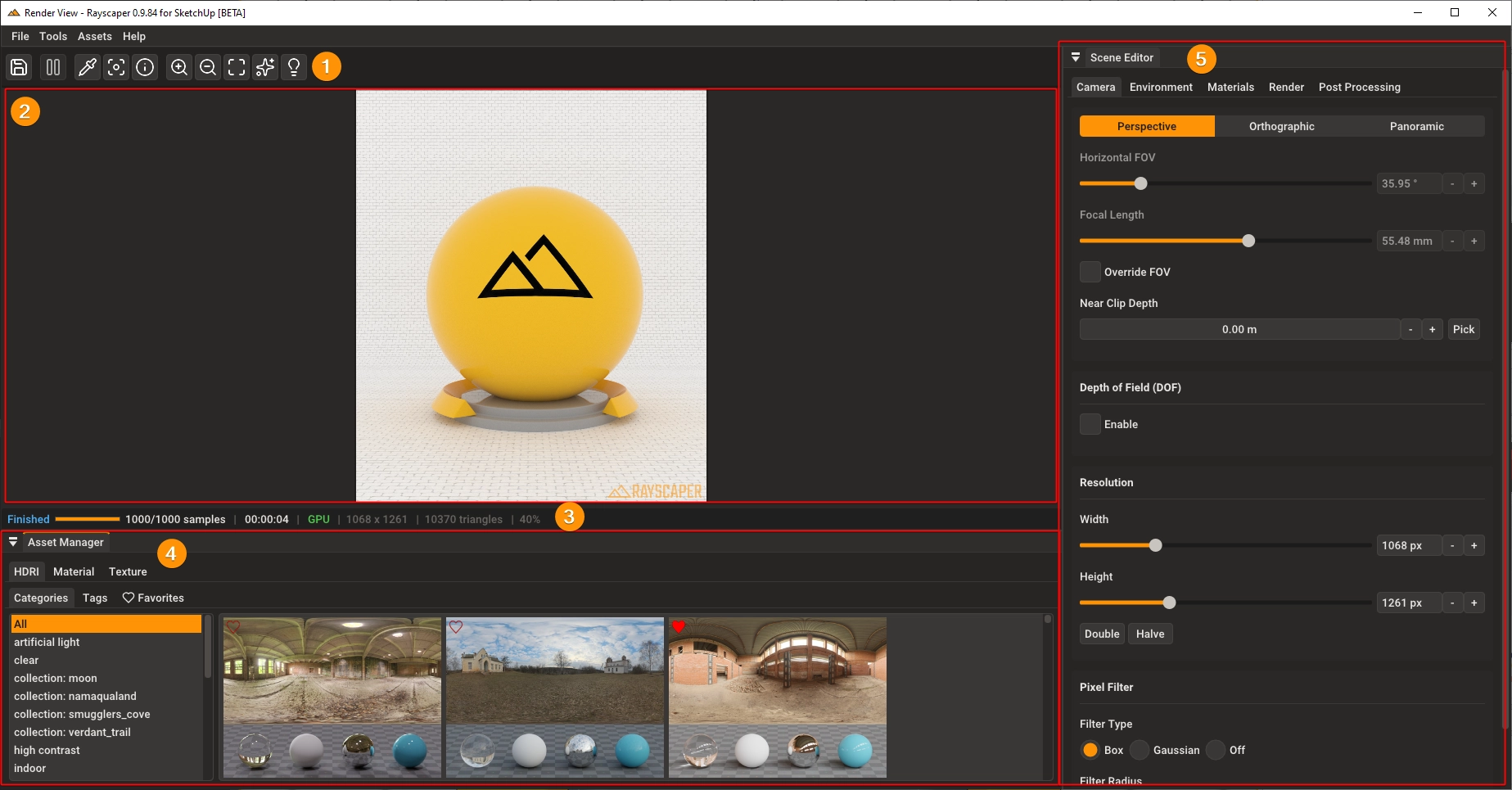Activate the focus pick tool
Viewport: 1512px width, 790px height.
pos(116,67)
